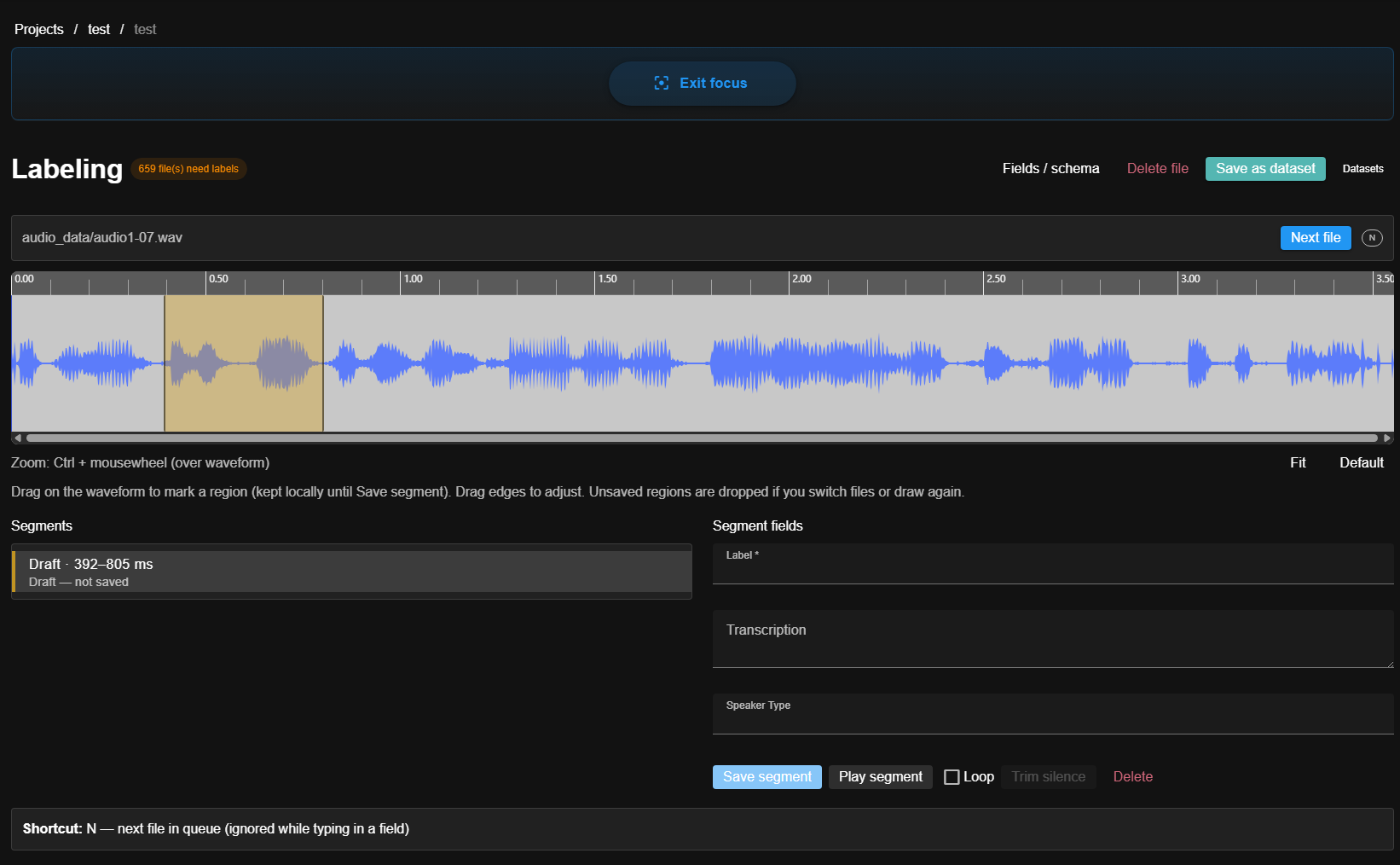1400x865 pixels.
Task: Click the Save segment button
Action: (x=767, y=777)
